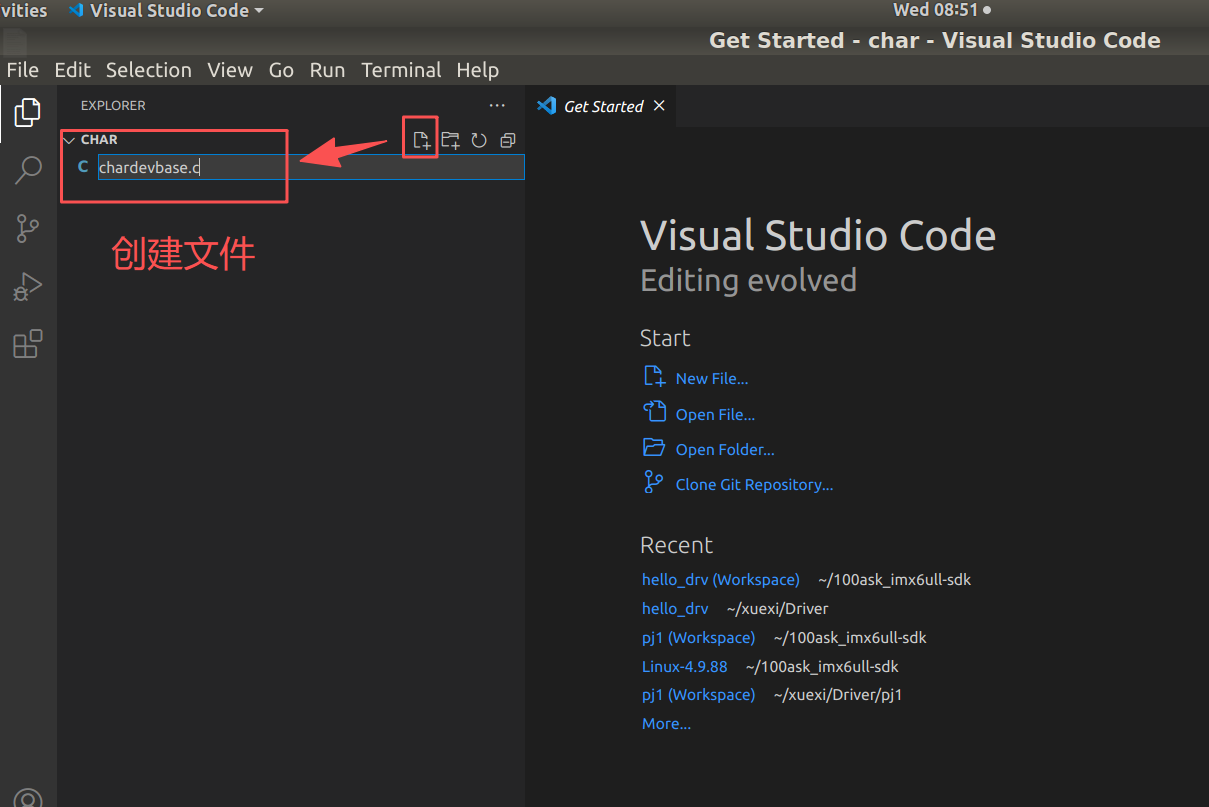Screen dimensions: 1209x807
Task: Open Explorer more actions ellipsis menu
Action: (497, 105)
